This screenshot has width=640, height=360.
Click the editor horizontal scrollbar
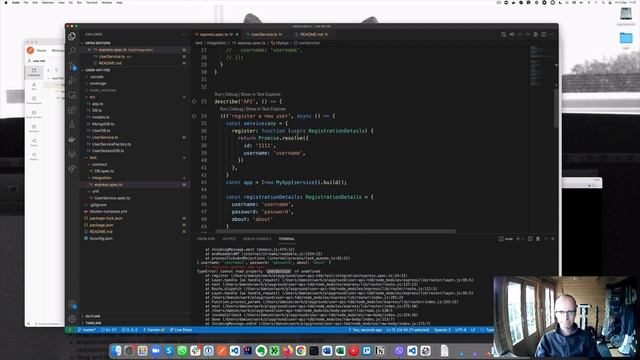335,231
